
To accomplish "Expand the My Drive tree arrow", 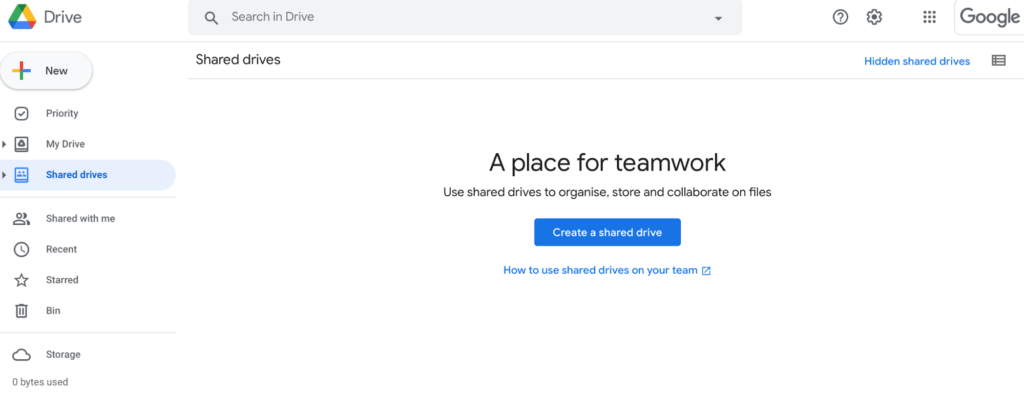I will click(5, 144).
